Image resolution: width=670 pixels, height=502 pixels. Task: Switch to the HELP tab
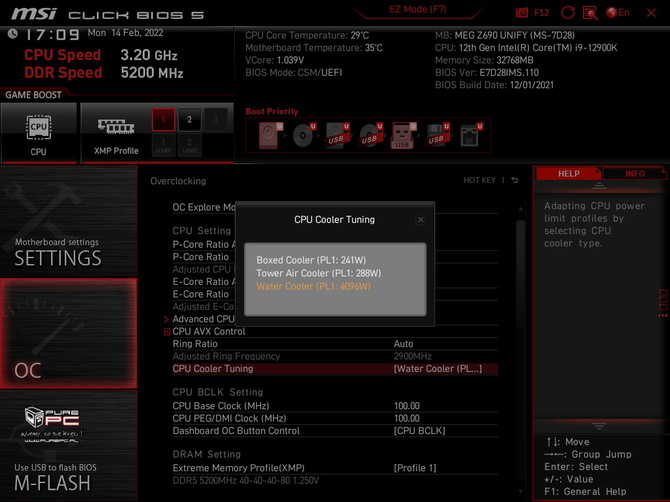tap(568, 173)
